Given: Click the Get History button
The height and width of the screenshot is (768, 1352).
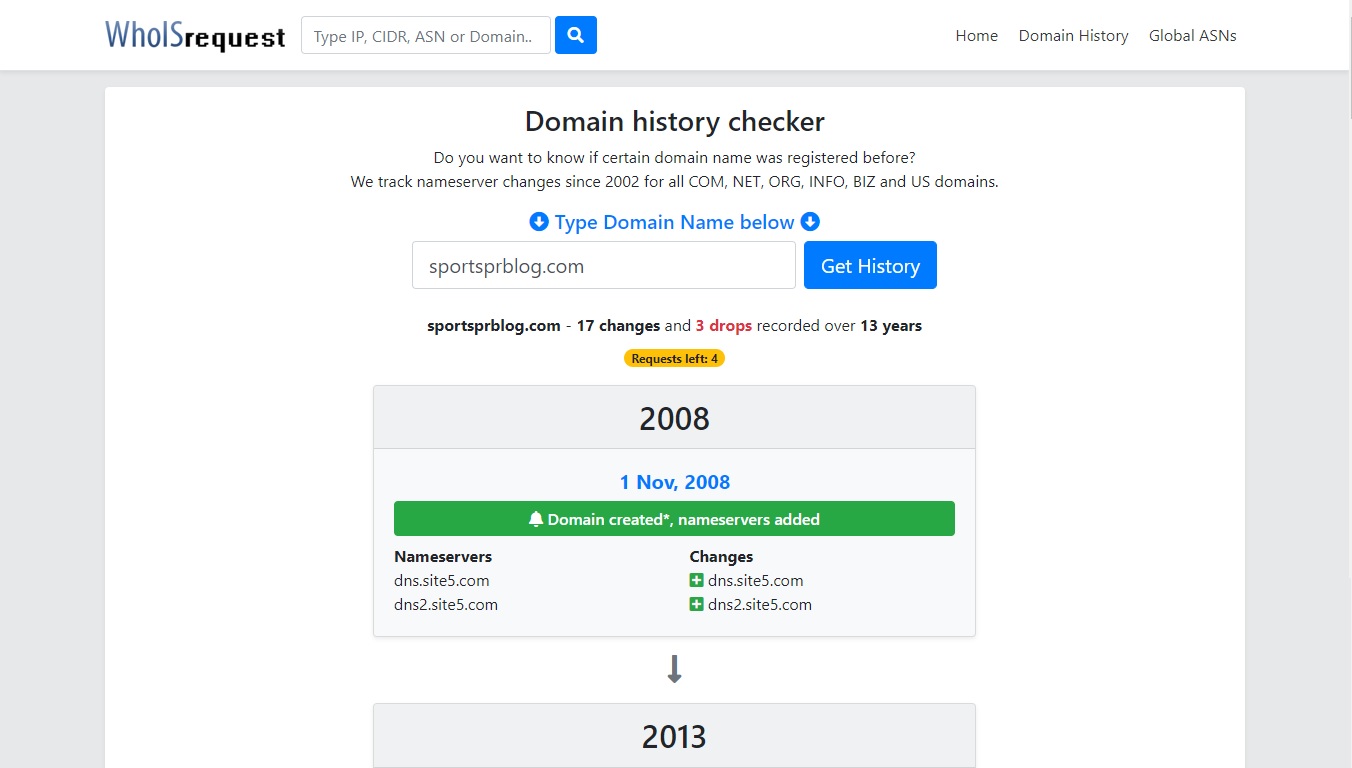Looking at the screenshot, I should tap(870, 265).
